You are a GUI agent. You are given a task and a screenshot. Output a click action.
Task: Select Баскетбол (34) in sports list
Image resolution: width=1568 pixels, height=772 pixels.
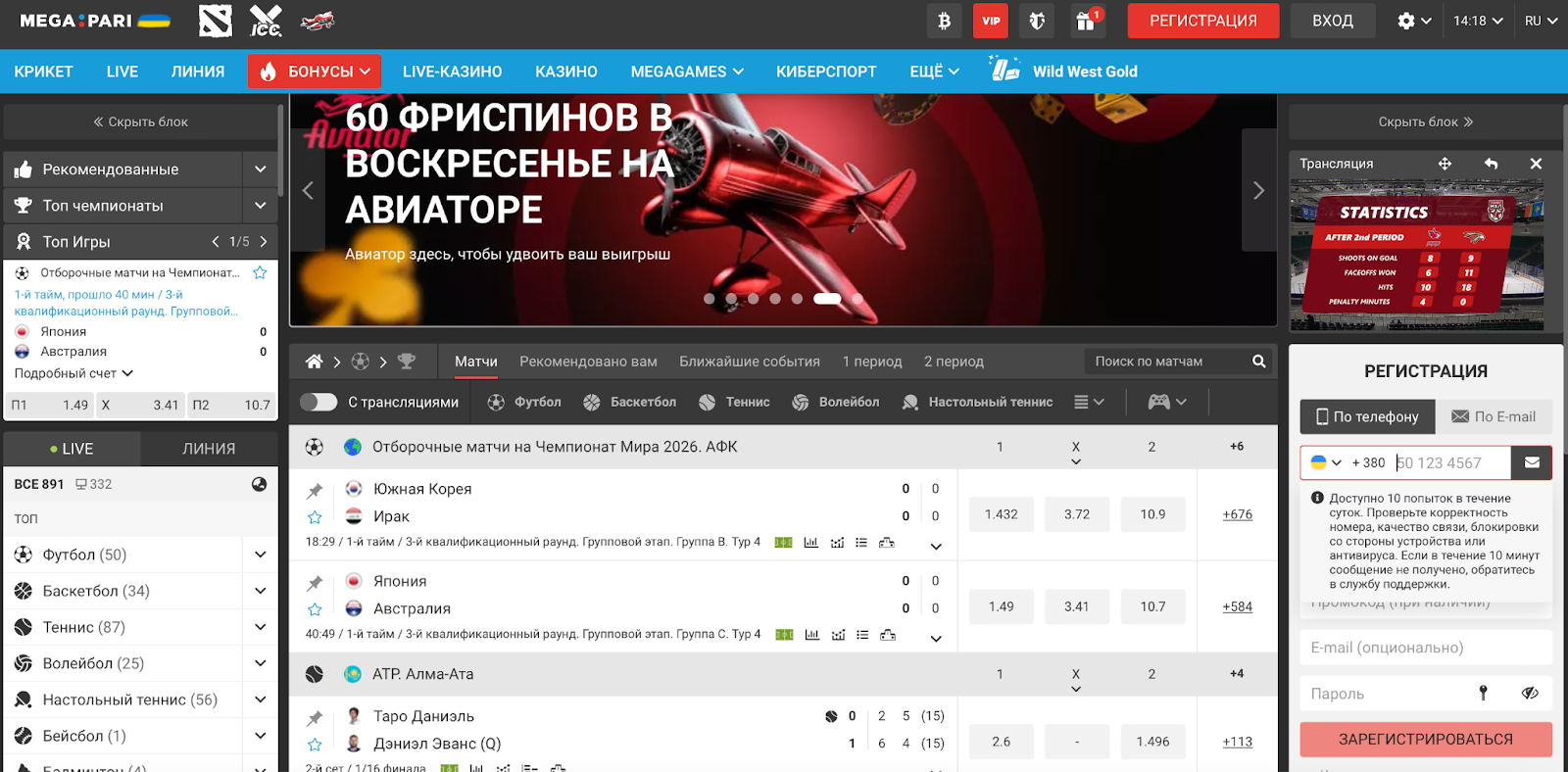click(96, 591)
